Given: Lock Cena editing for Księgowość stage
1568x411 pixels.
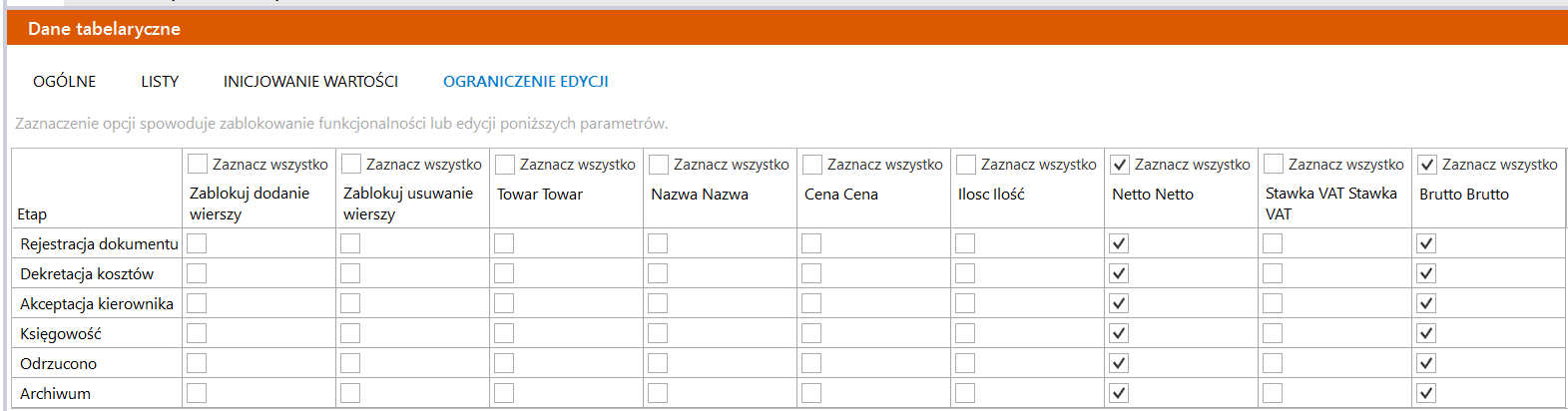Looking at the screenshot, I should (811, 333).
